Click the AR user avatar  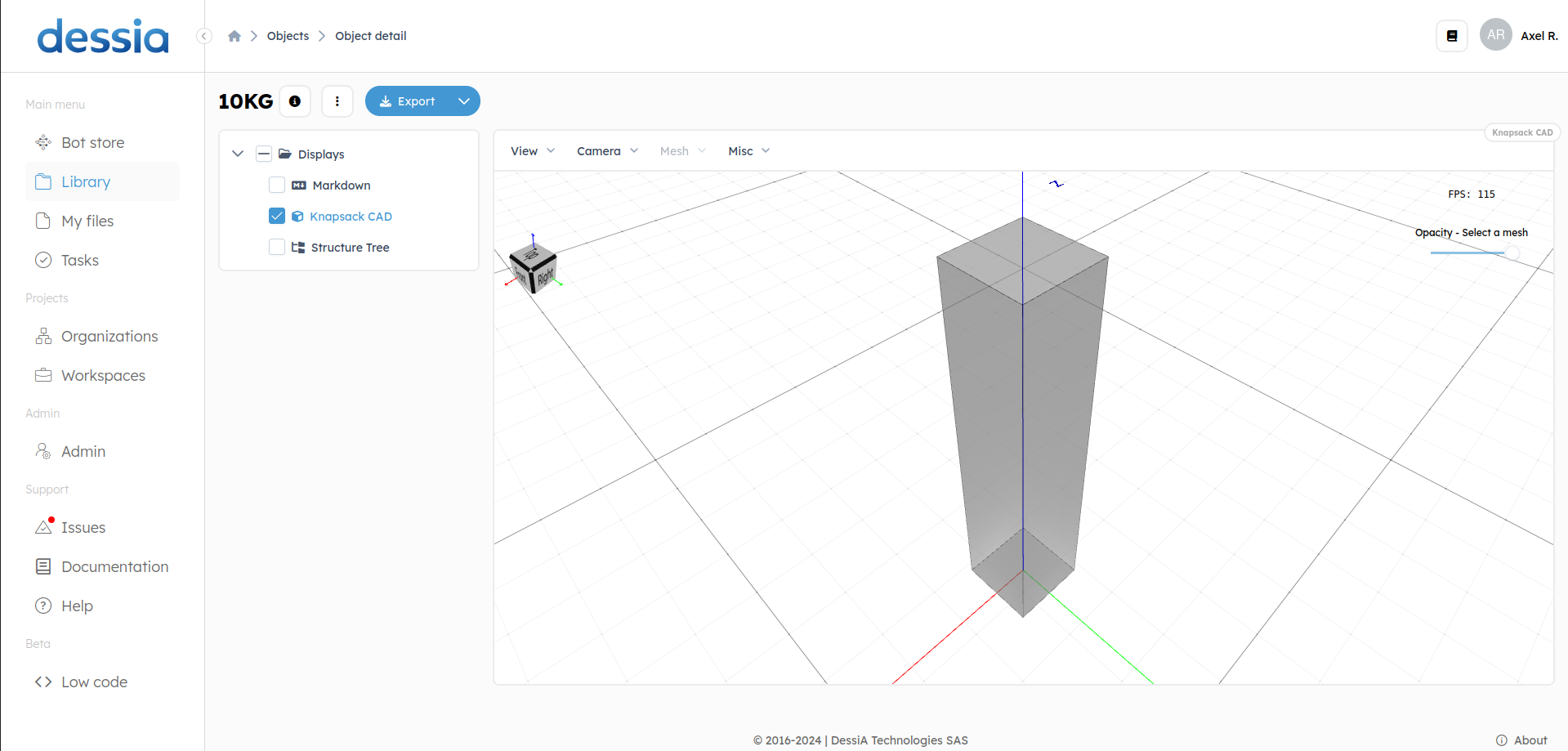point(1495,35)
